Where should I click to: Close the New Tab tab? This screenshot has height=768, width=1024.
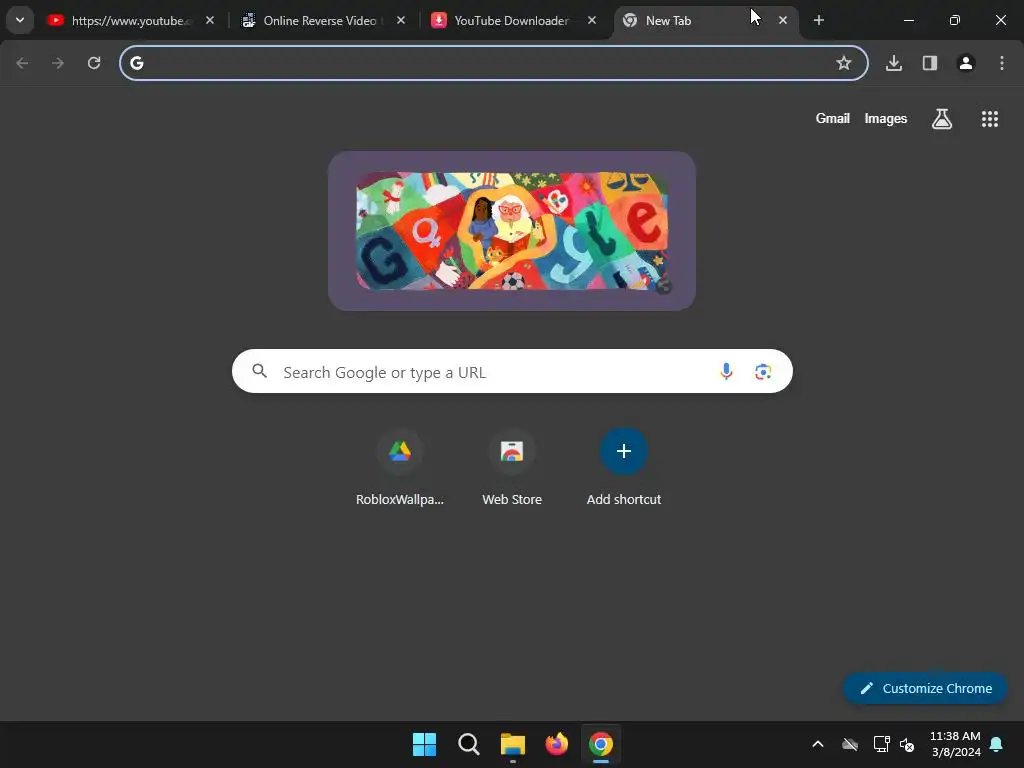click(x=782, y=20)
